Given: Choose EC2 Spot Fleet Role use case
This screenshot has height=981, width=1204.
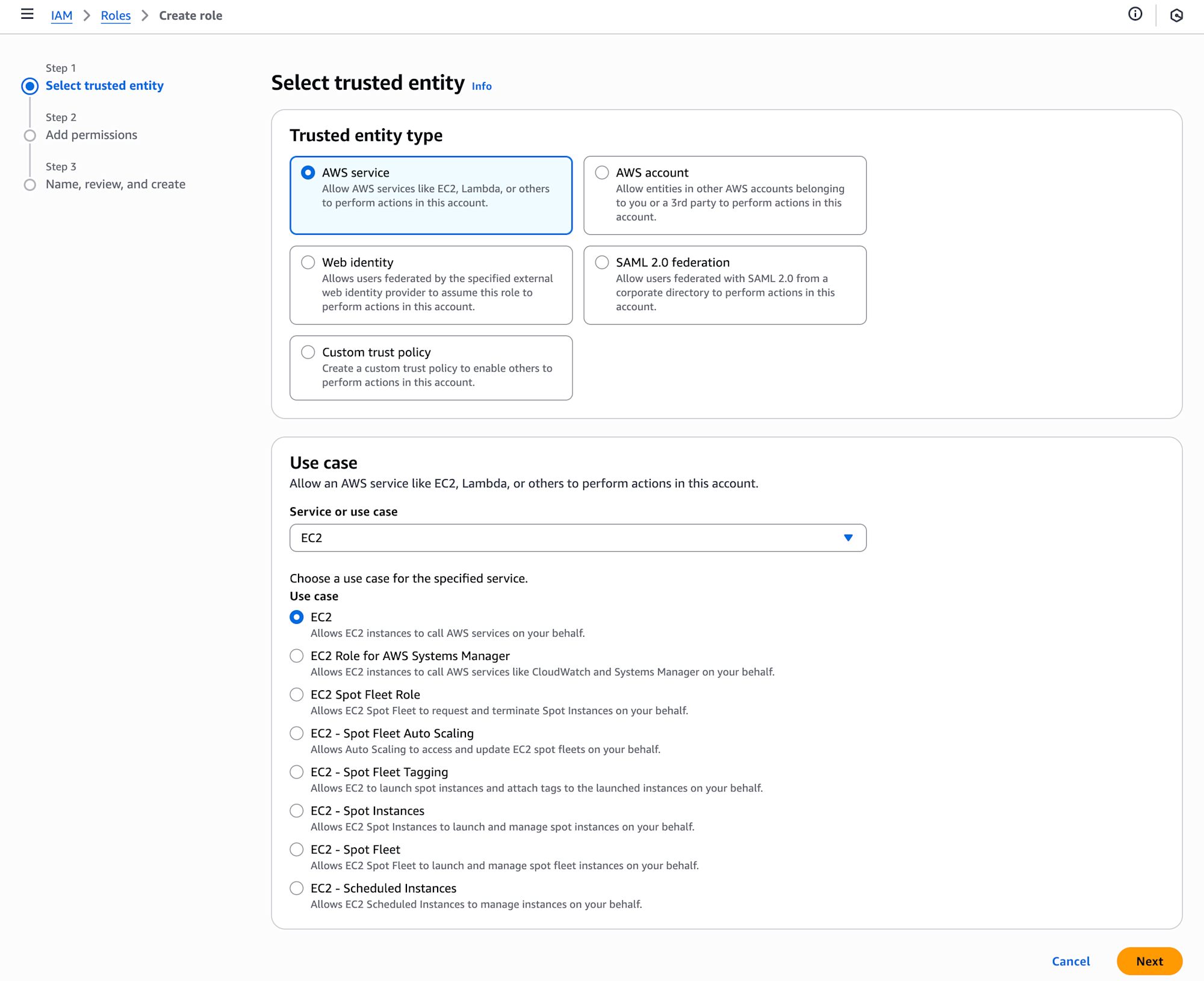Looking at the screenshot, I should 297,694.
